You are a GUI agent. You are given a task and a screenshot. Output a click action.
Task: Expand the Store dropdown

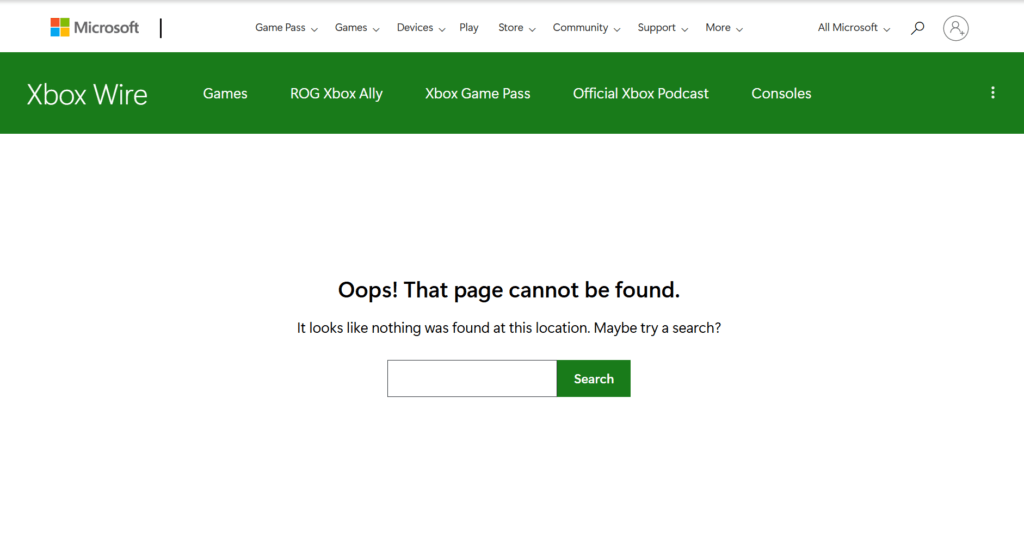click(516, 28)
